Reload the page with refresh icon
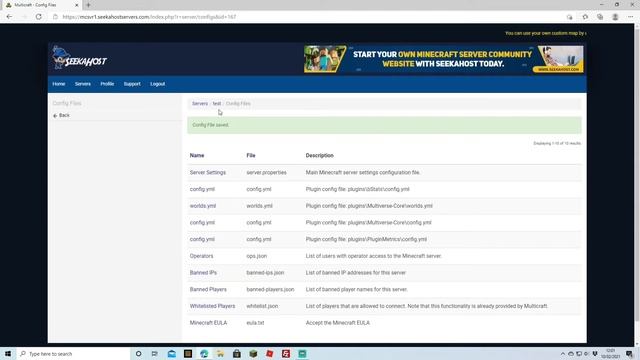The height and width of the screenshot is (360, 640). tap(38, 17)
